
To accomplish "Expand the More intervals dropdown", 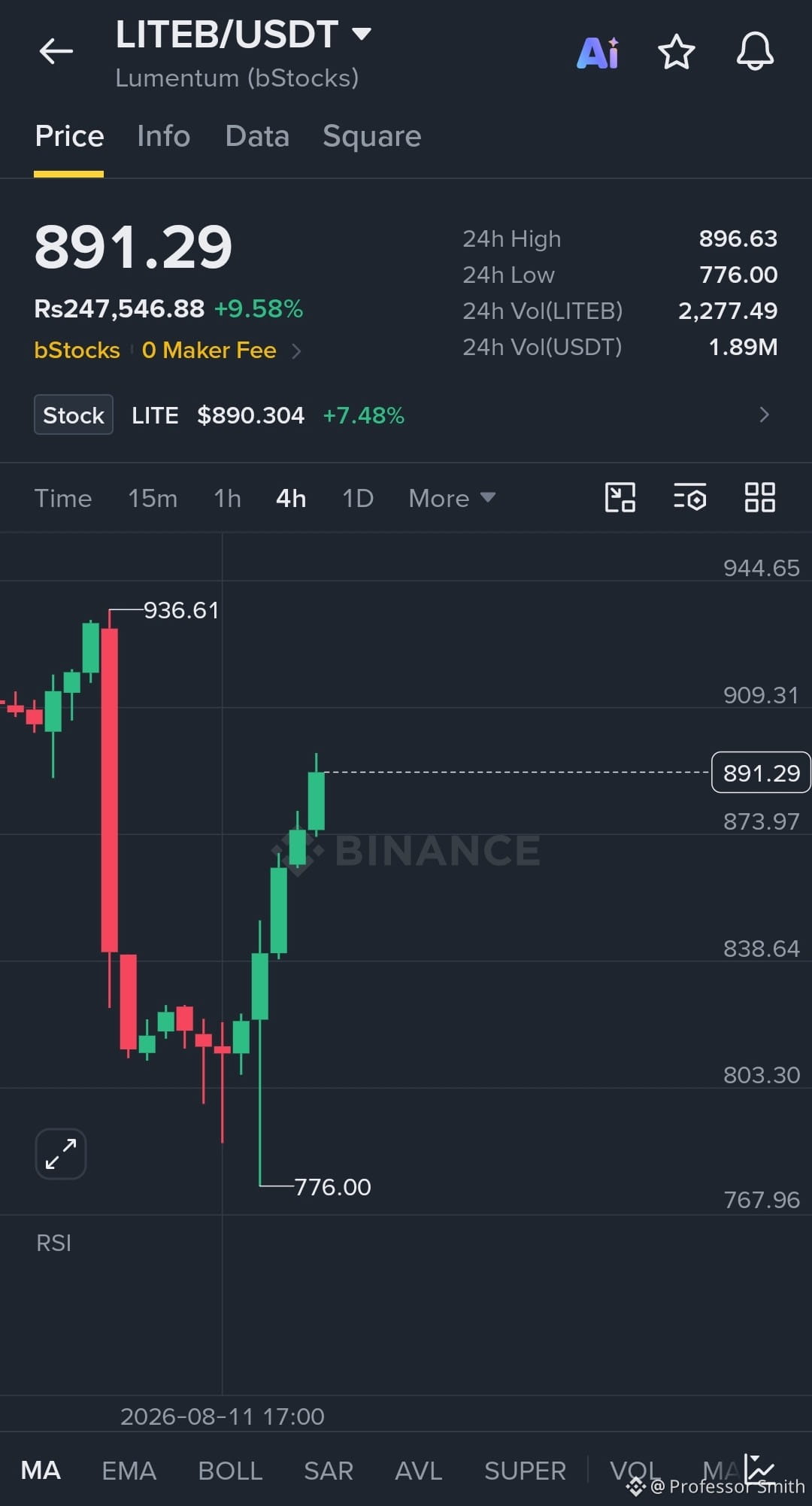I will point(452,498).
